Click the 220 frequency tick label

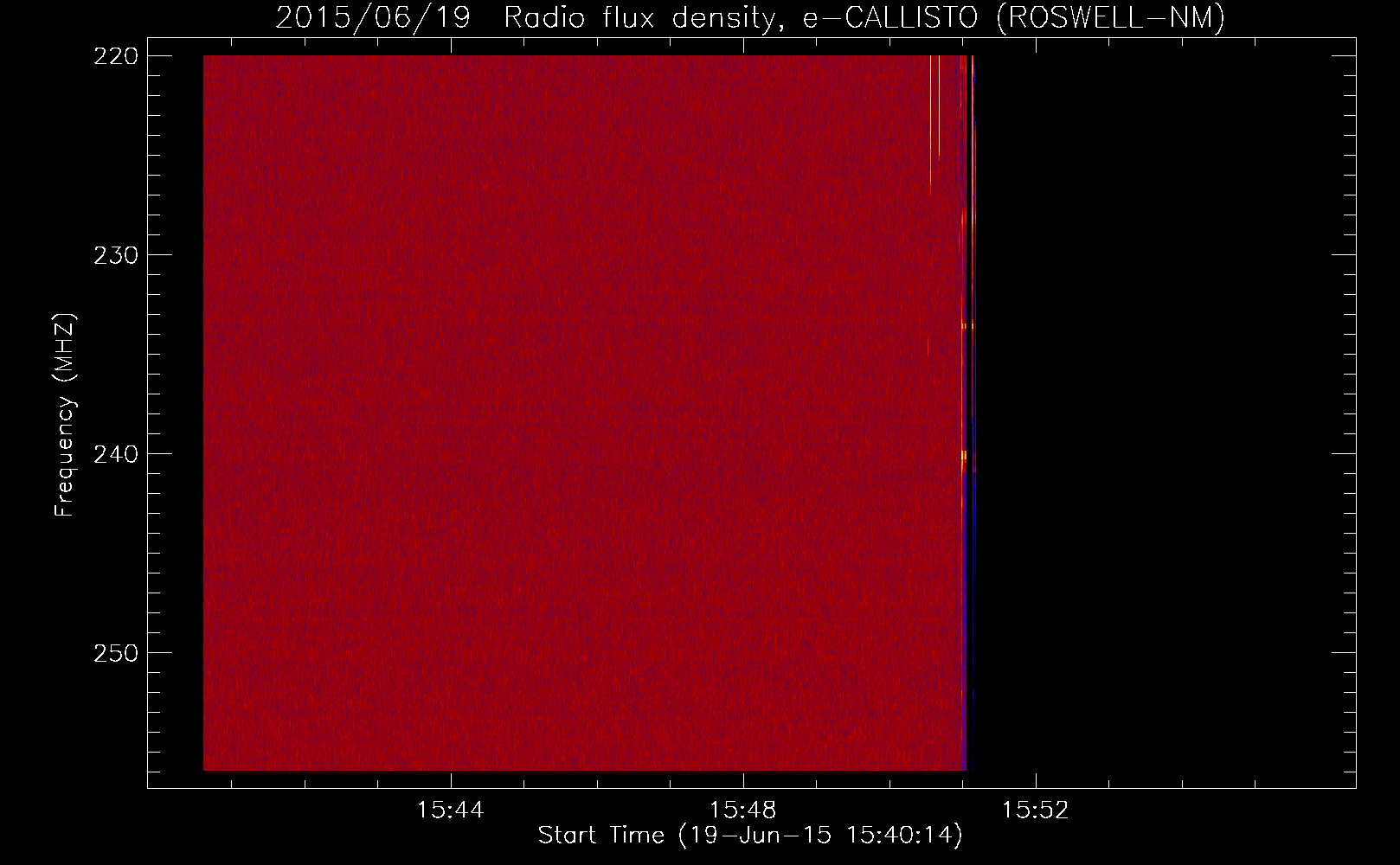coord(116,56)
